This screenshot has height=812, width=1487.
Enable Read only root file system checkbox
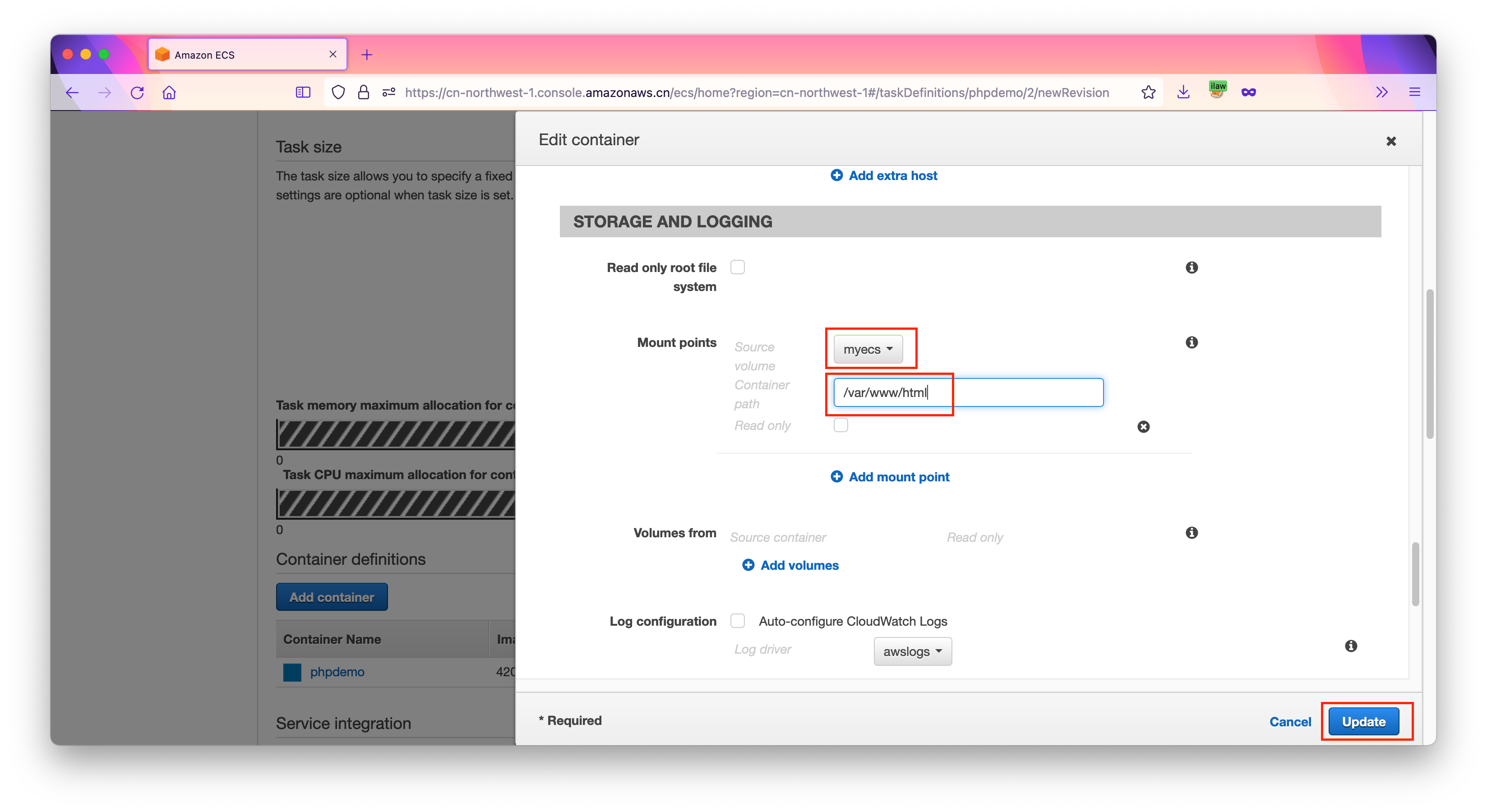(738, 267)
